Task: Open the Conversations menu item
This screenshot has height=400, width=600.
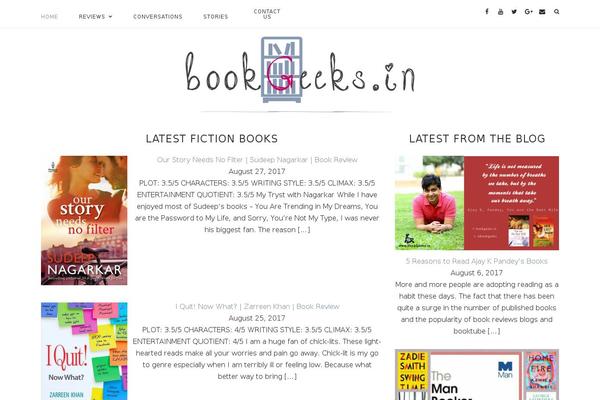Action: pos(158,17)
